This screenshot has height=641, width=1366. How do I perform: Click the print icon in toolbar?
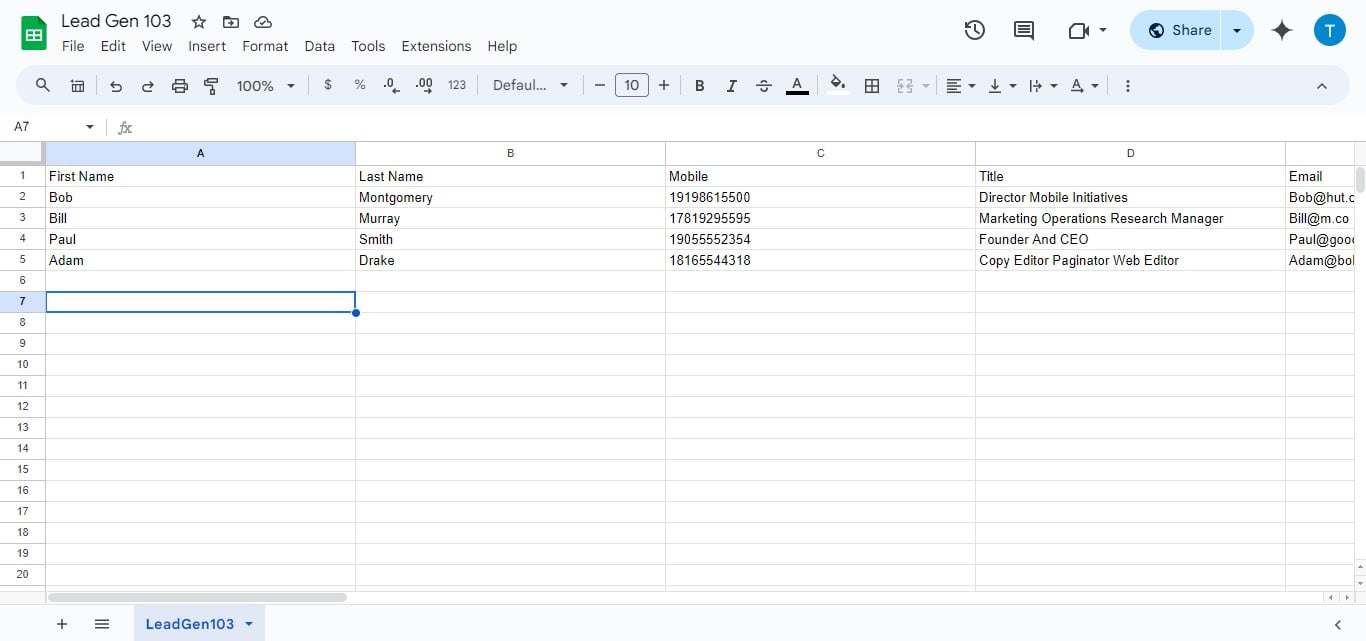(x=180, y=86)
